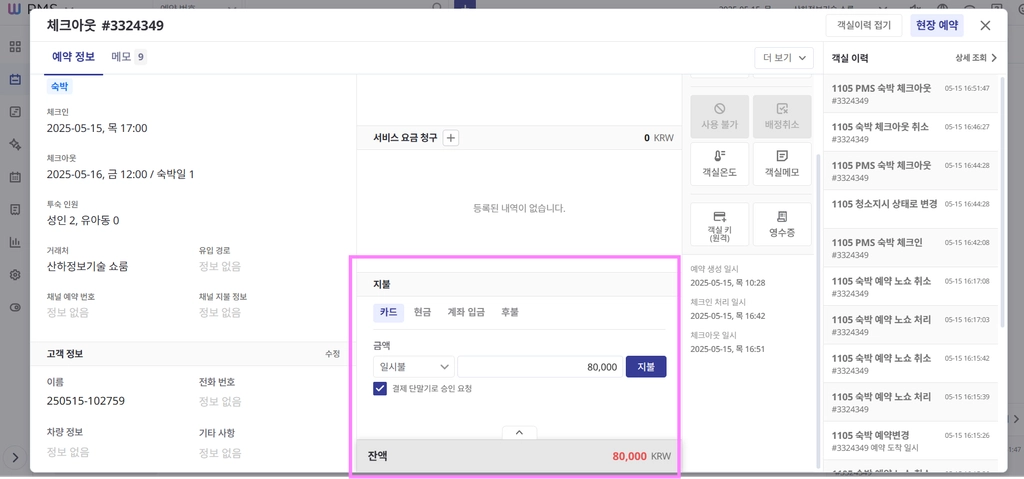Select the 현금 payment tab
Screen dimensions: 1024x479
point(423,312)
